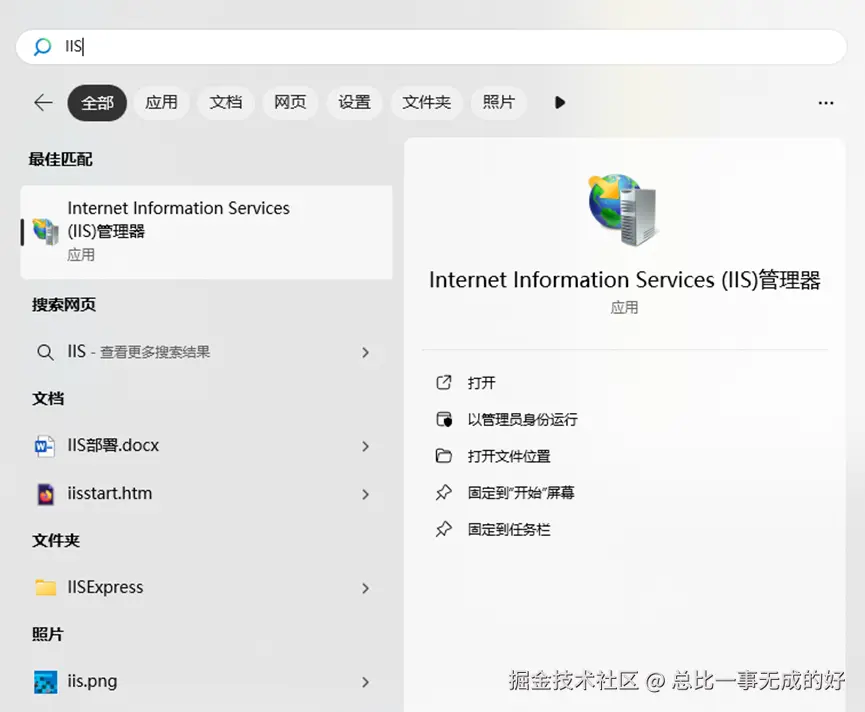Expand options for the IIS部署.docx result

pyautogui.click(x=366, y=445)
